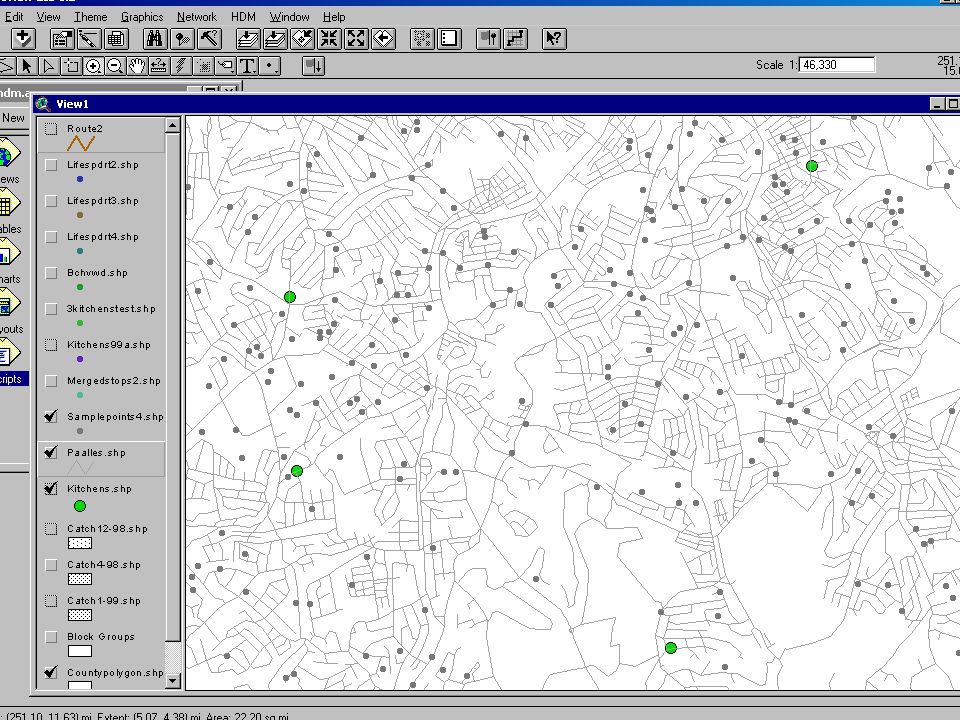Open the Network menu
Screen dimensions: 960x720
pos(197,17)
